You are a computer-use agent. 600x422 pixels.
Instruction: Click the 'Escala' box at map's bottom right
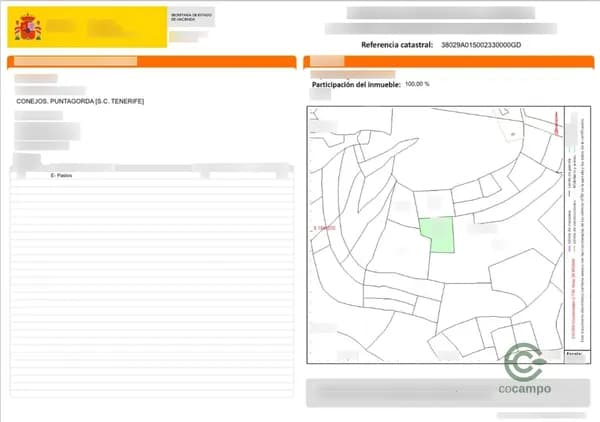(574, 354)
